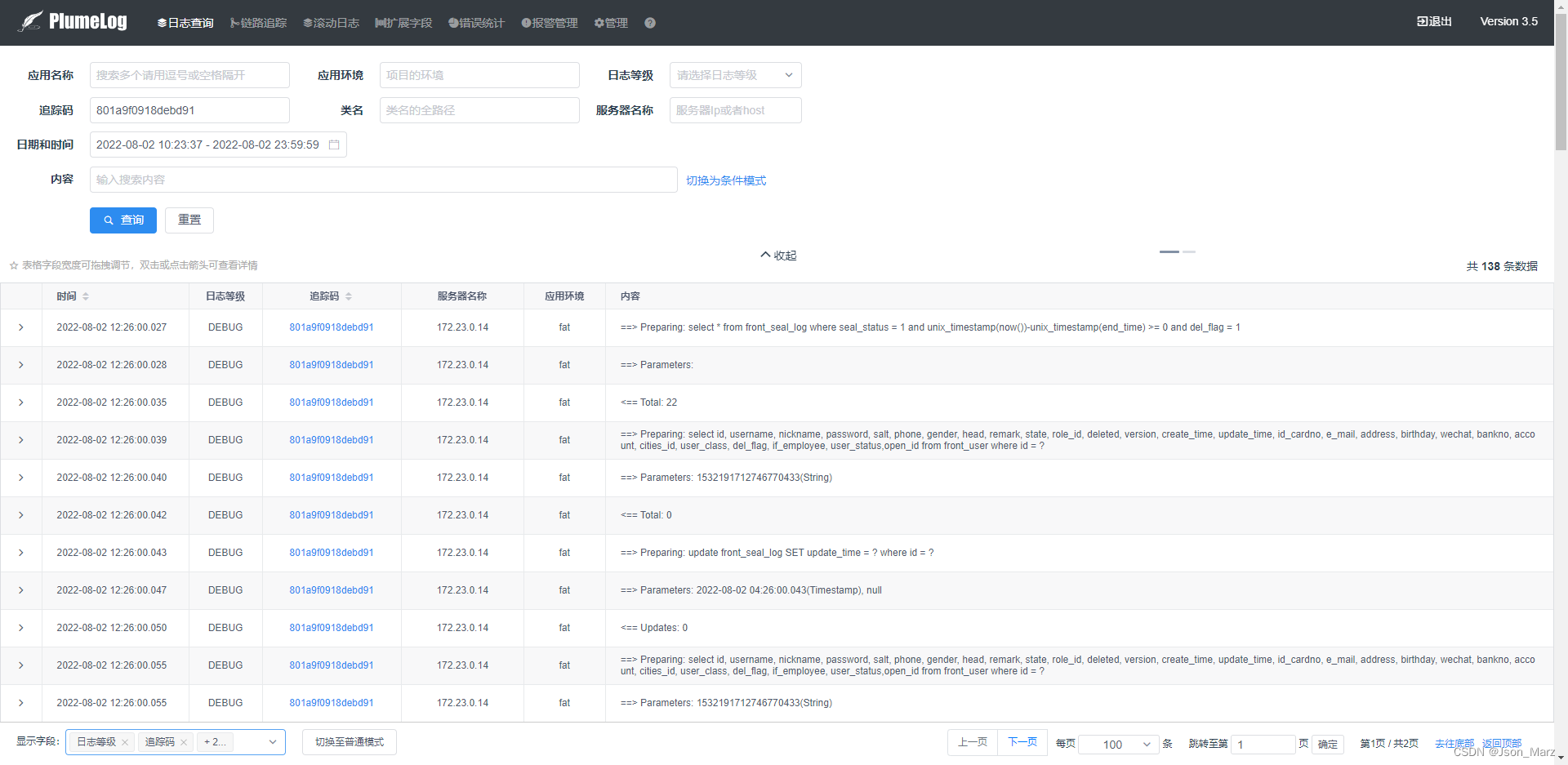Open the help question mark icon
1568x765 pixels.
click(x=650, y=23)
